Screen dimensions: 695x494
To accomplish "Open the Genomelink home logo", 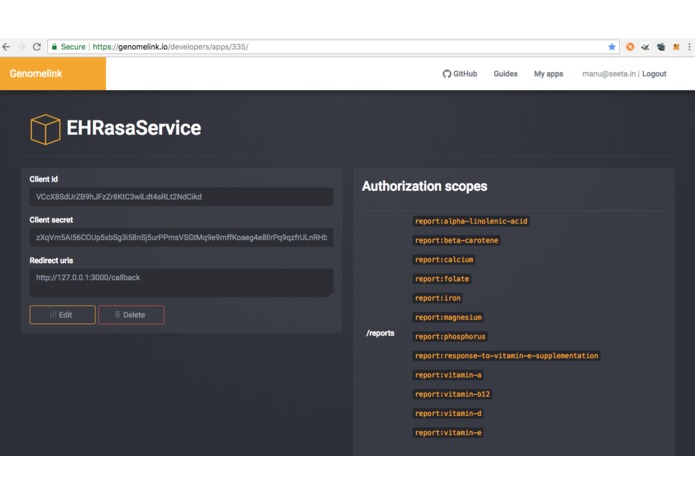I will [x=36, y=74].
